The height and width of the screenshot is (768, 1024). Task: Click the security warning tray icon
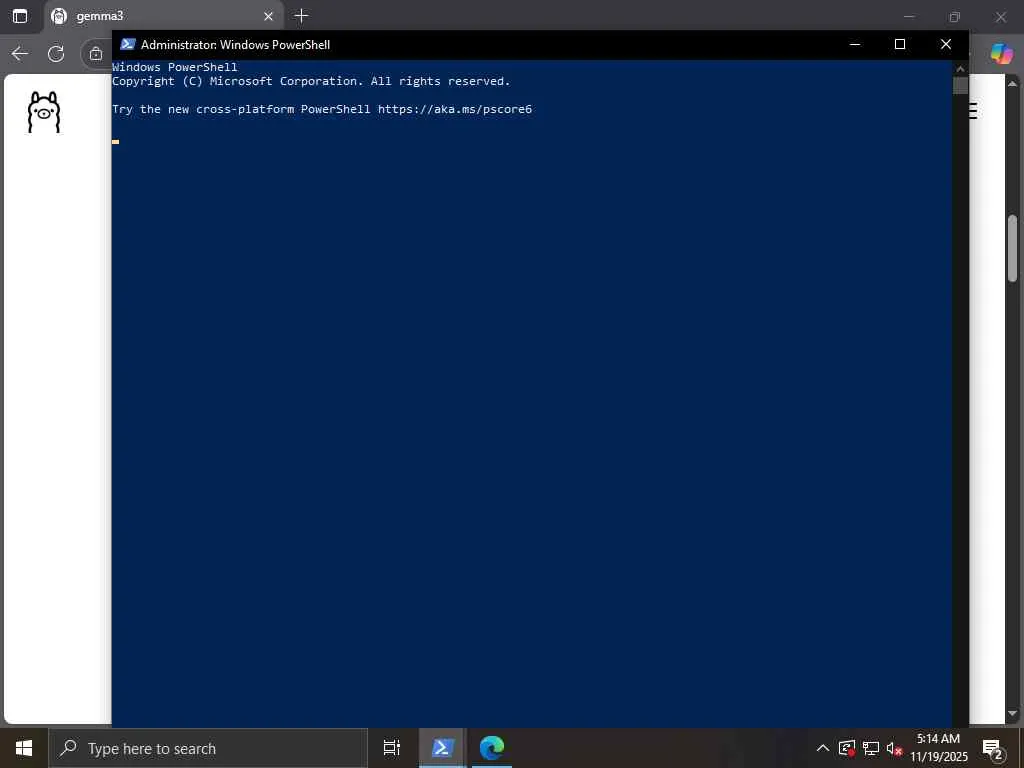tap(847, 748)
